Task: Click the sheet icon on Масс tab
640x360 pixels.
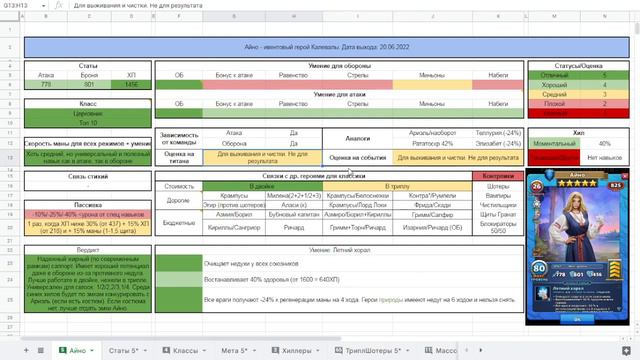Action: click(x=429, y=350)
